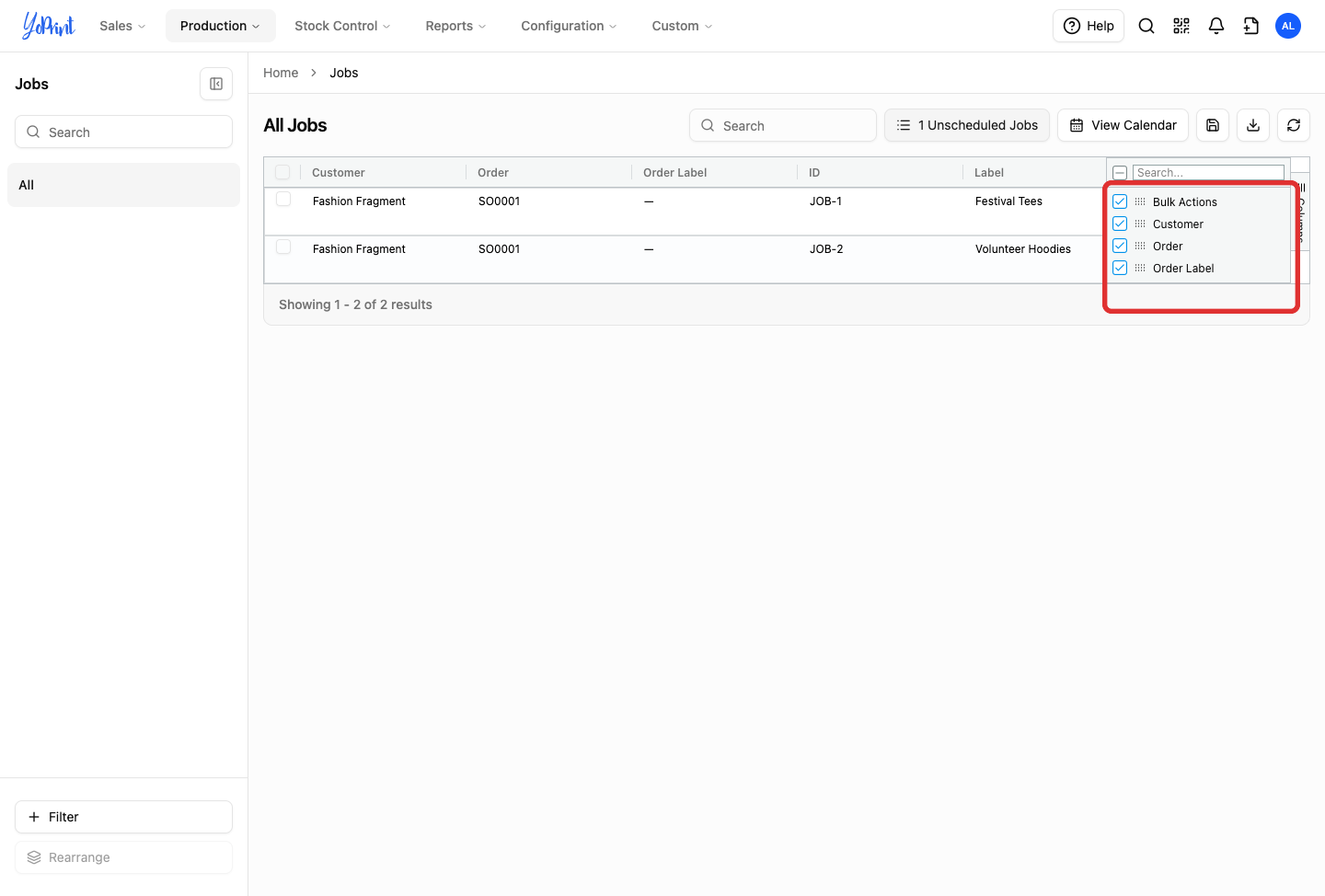Open the global search magnifier icon

(x=1146, y=26)
